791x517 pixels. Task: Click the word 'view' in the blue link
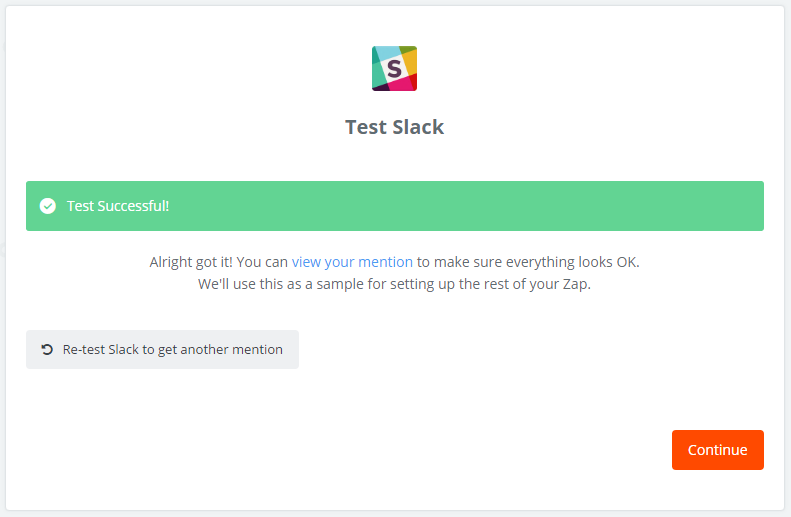pos(306,262)
